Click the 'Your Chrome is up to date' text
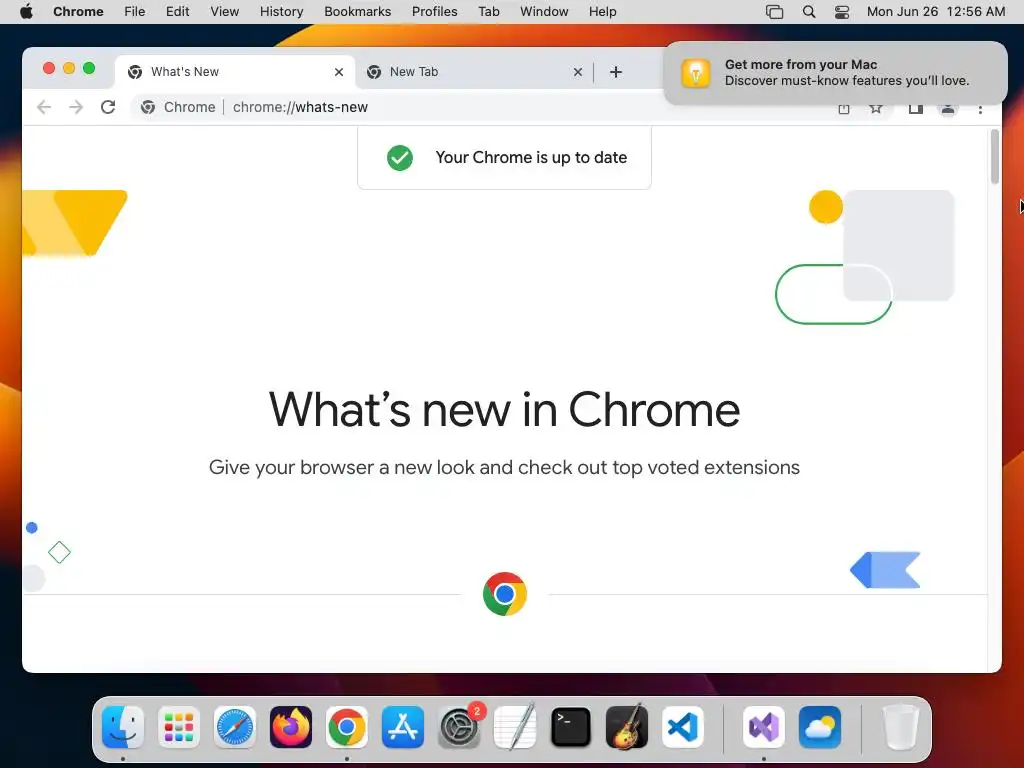The width and height of the screenshot is (1024, 768). click(531, 157)
